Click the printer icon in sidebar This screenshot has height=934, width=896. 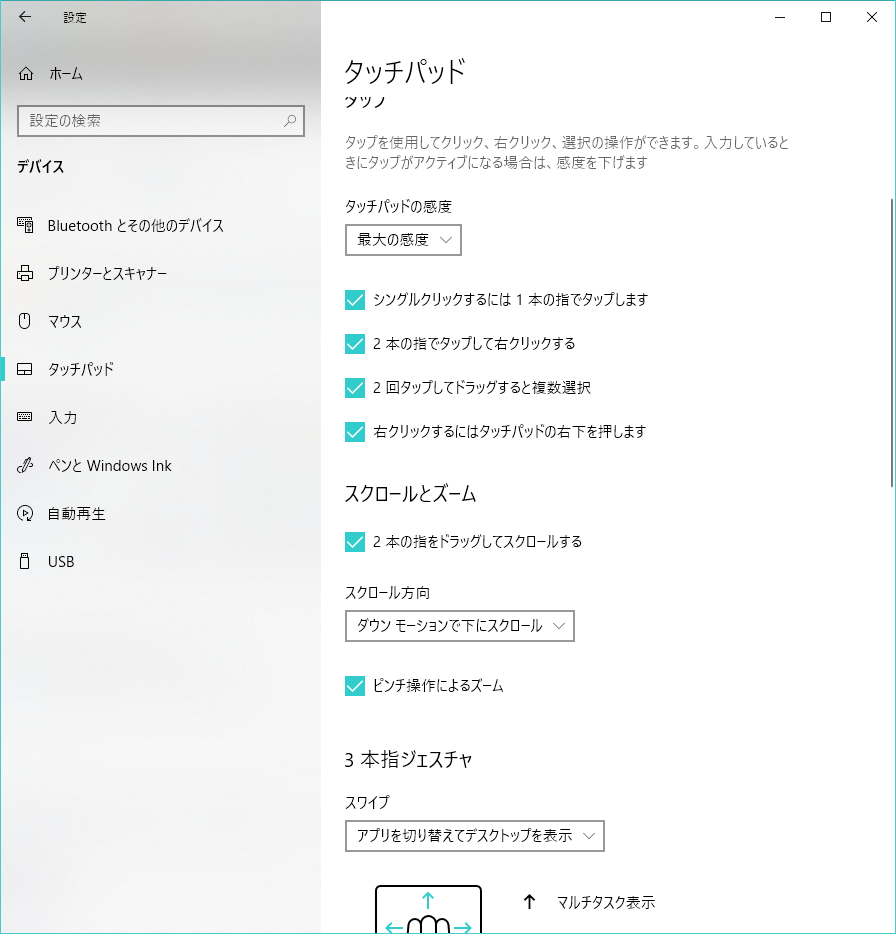pos(25,273)
